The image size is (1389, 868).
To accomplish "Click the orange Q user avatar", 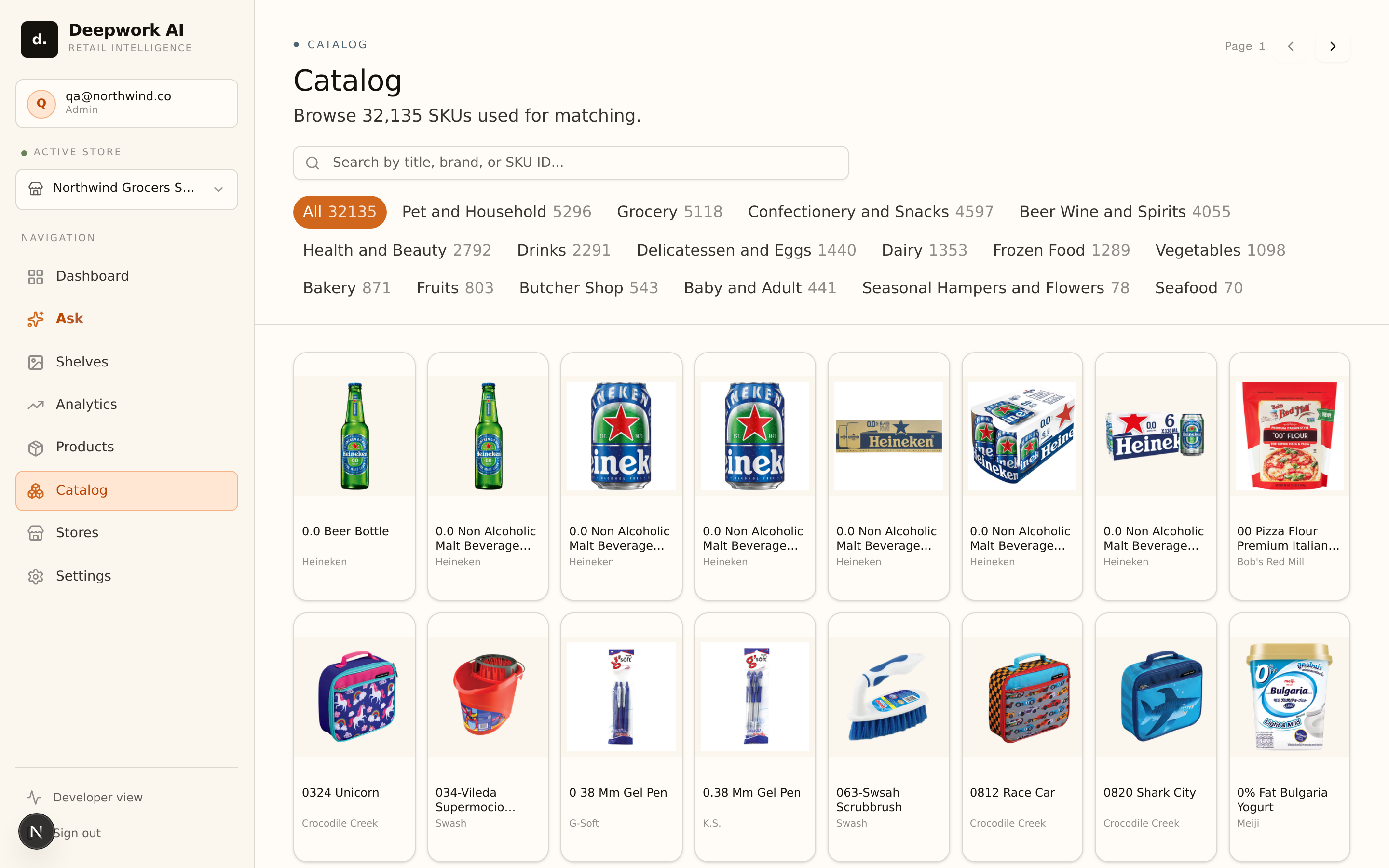I will pos(41,103).
